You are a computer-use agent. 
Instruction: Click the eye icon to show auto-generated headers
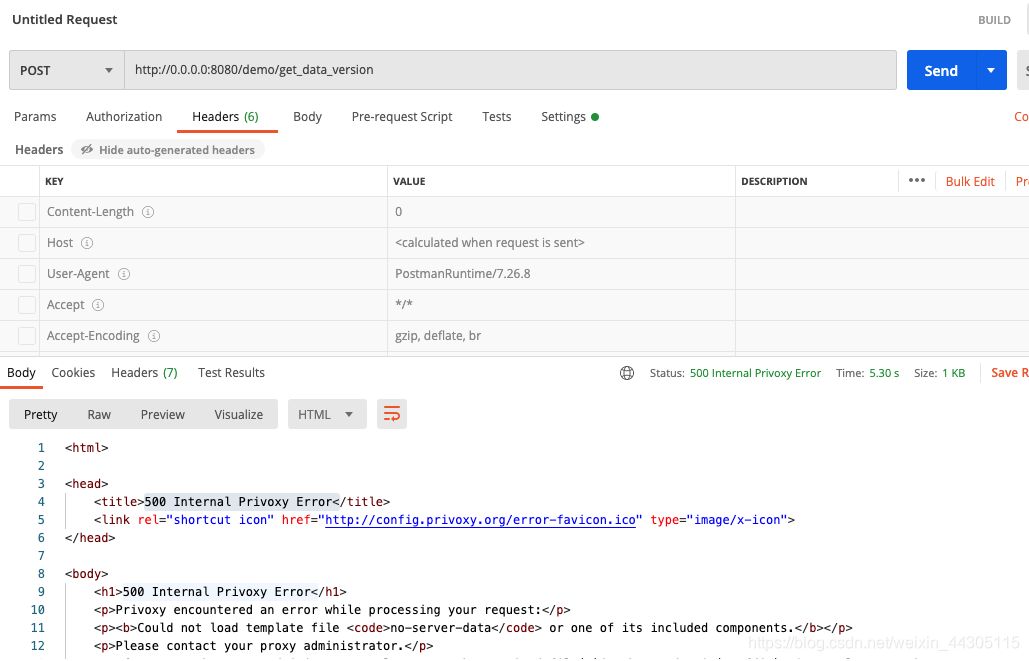pyautogui.click(x=87, y=149)
